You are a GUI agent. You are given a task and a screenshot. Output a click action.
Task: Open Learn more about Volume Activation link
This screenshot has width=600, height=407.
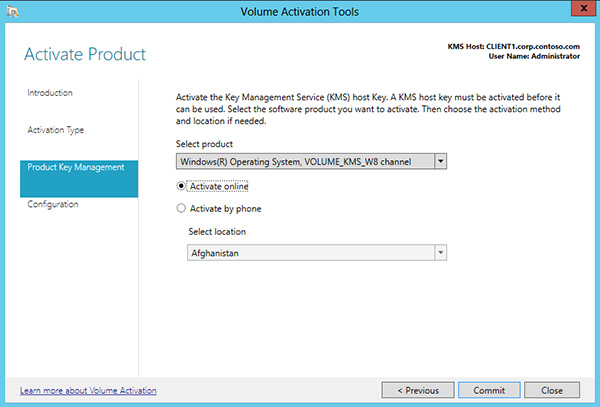click(x=88, y=390)
